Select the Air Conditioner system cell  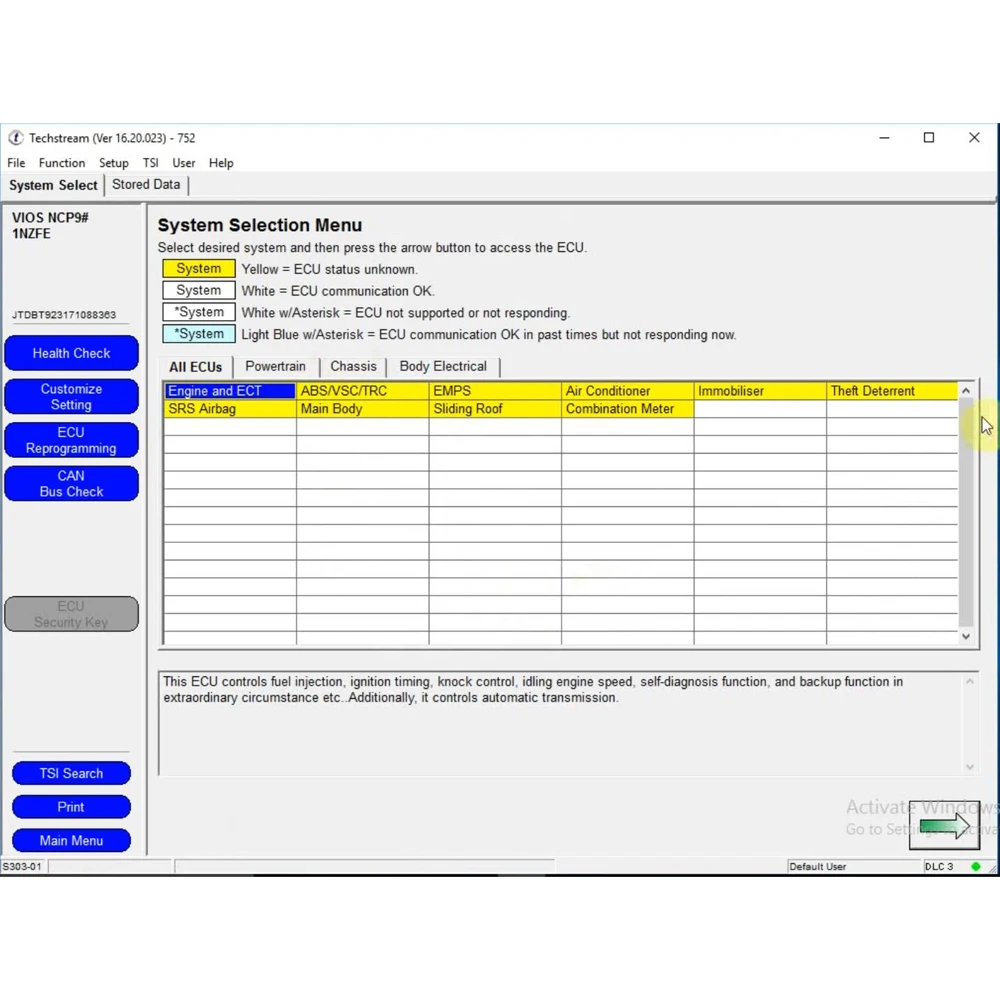(x=628, y=390)
